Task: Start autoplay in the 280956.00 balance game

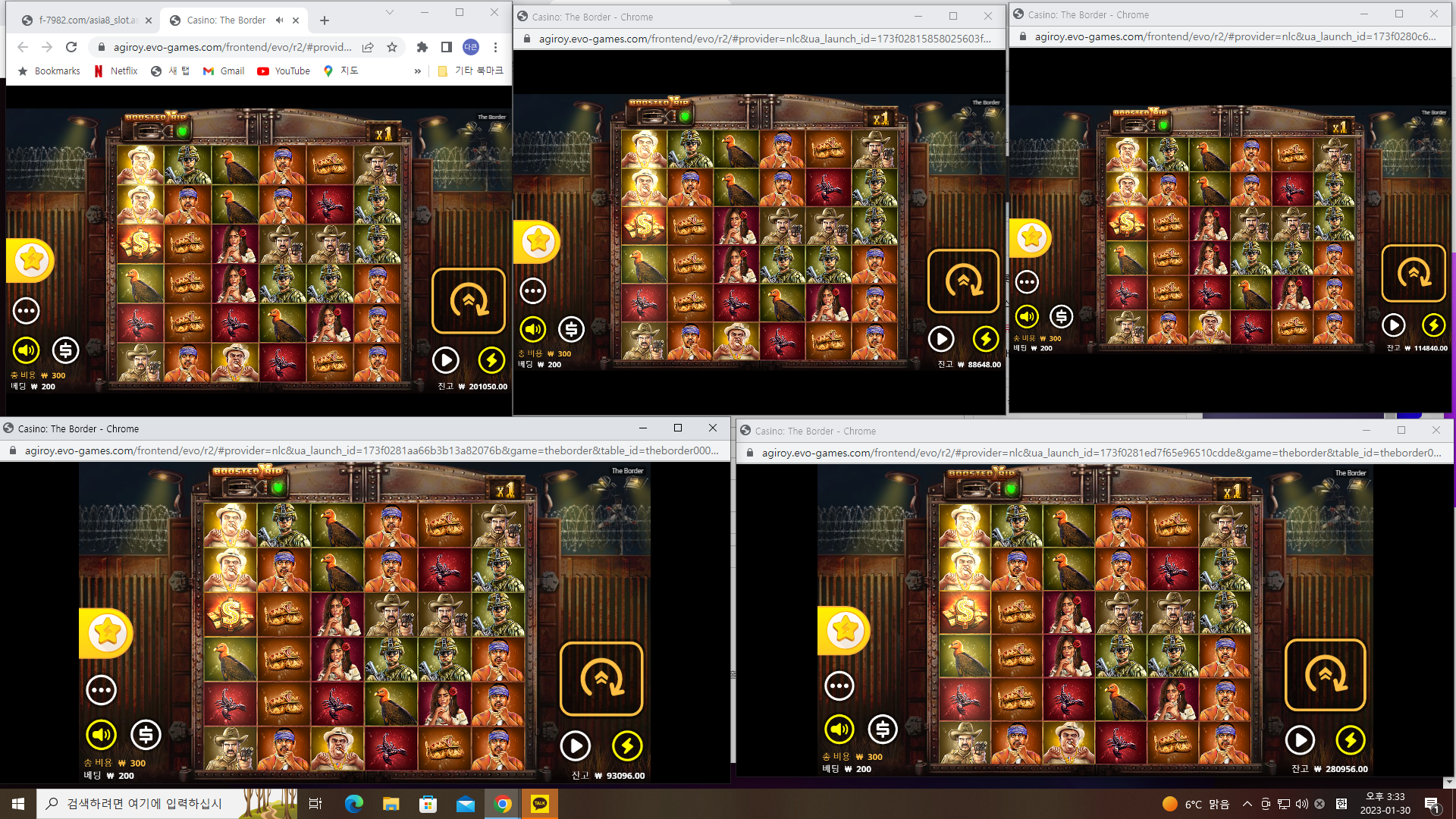Action: click(1301, 740)
